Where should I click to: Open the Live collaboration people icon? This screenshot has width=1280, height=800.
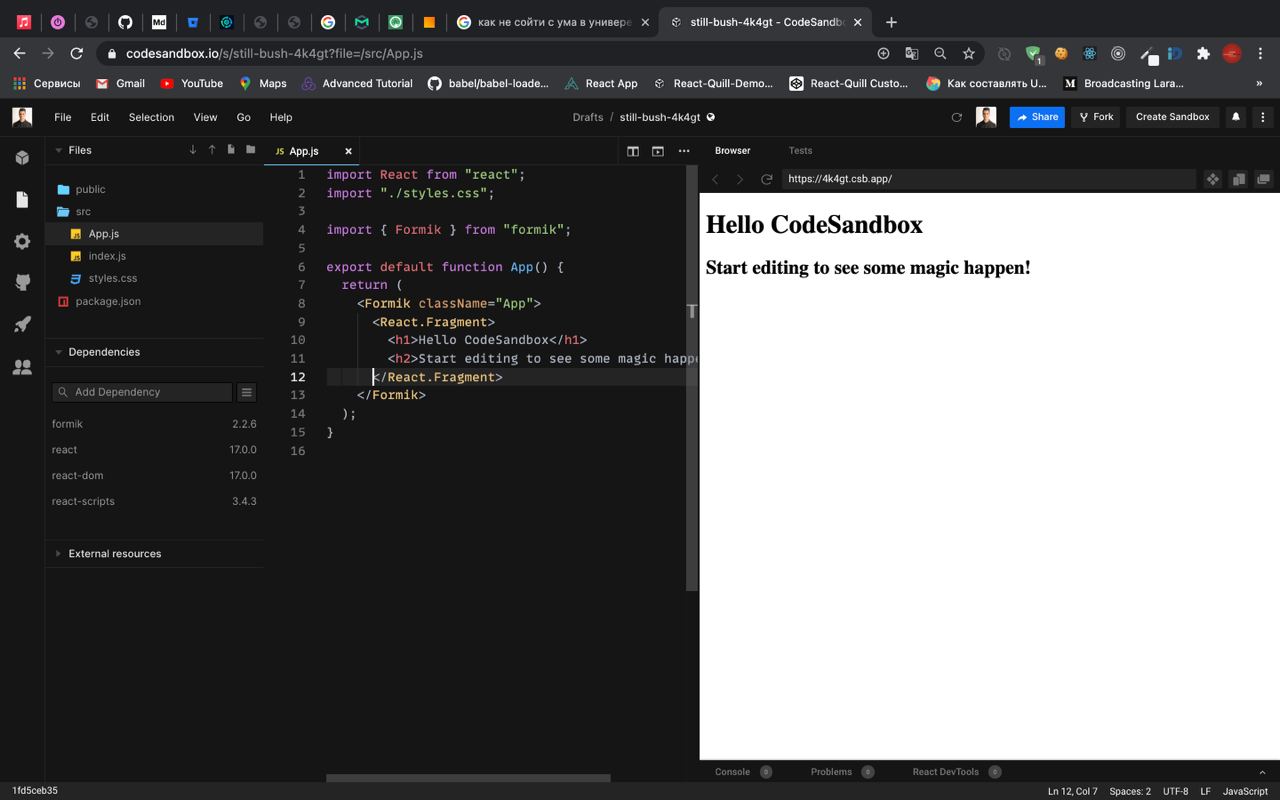[x=22, y=367]
